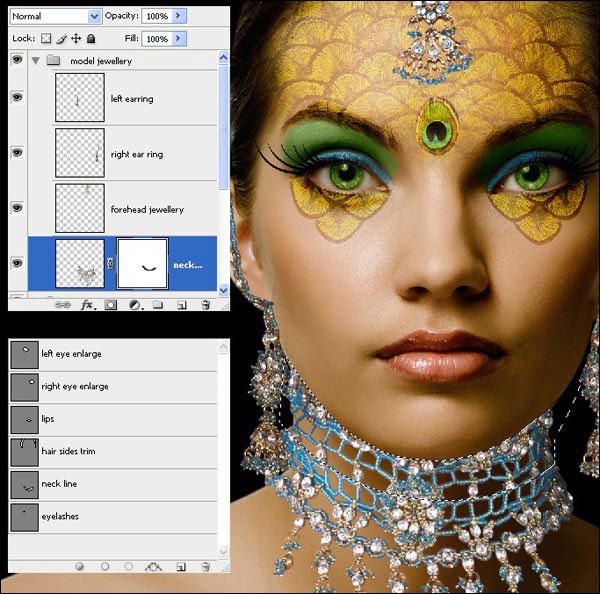The image size is (600, 594).
Task: Open the Opacity slider arrow
Action: coord(177,17)
